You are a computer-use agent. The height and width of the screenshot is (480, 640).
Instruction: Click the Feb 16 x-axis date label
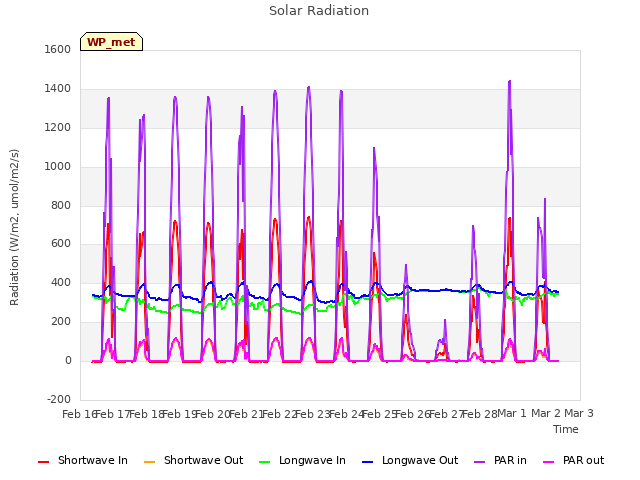pyautogui.click(x=79, y=414)
